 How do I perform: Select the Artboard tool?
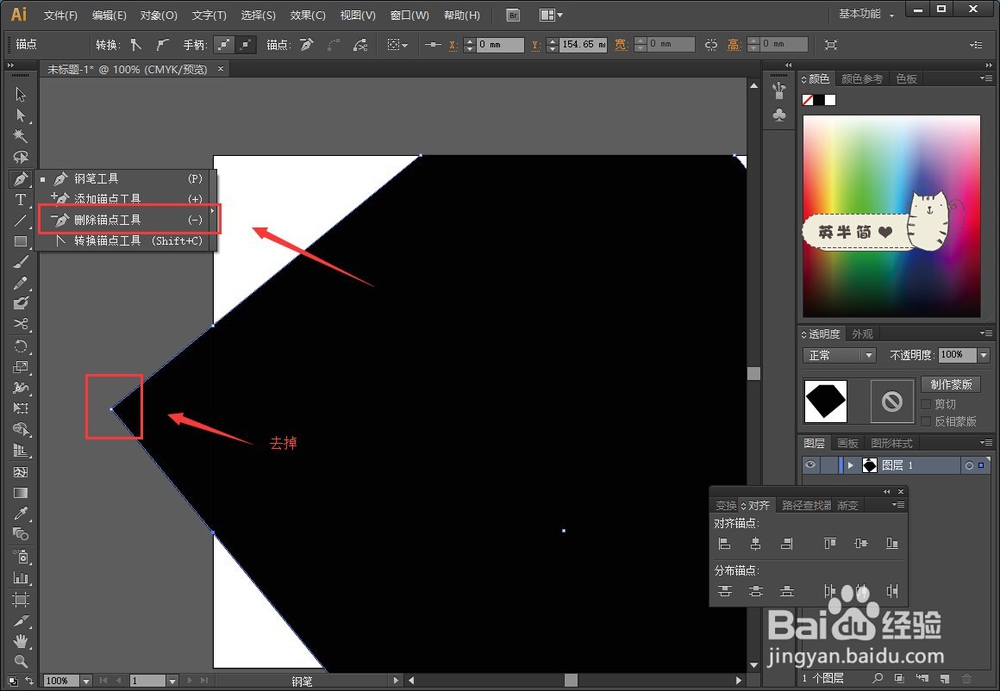pos(20,599)
